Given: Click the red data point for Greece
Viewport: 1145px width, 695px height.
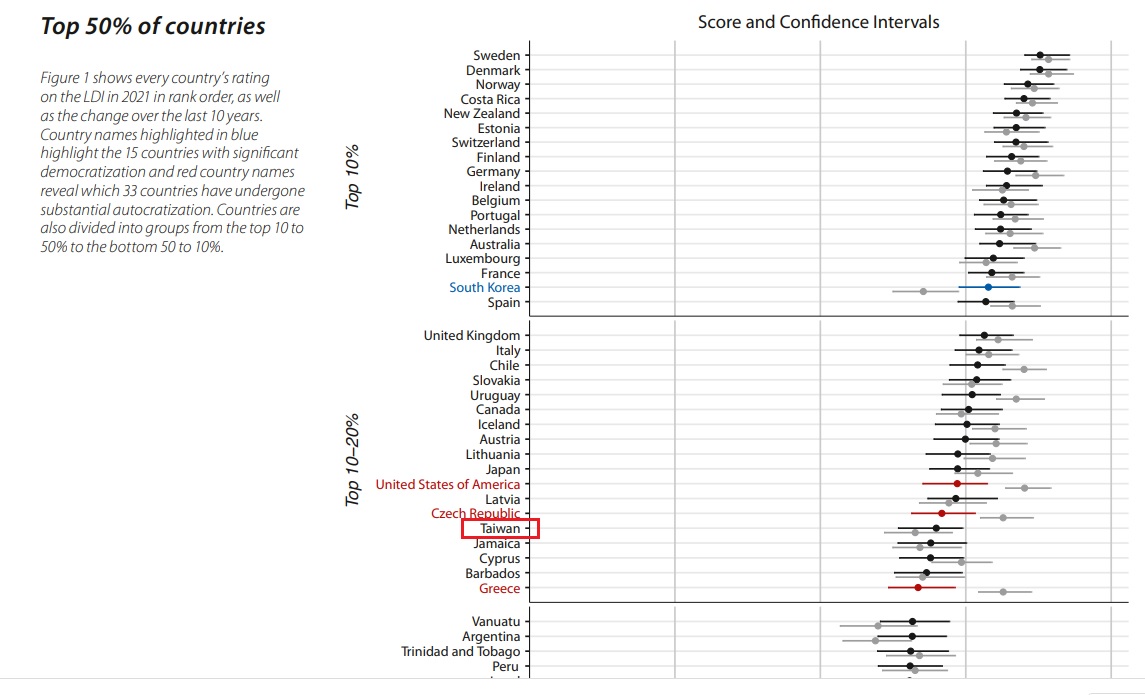Looking at the screenshot, I should tap(918, 588).
